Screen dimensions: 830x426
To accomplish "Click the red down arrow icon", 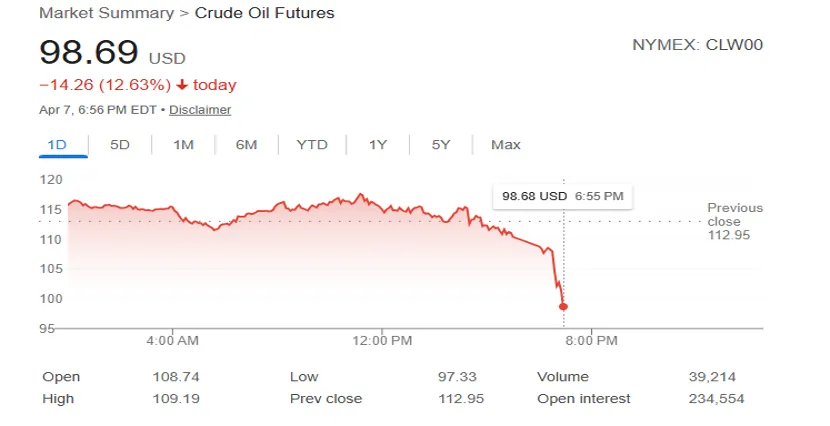I will pyautogui.click(x=182, y=85).
